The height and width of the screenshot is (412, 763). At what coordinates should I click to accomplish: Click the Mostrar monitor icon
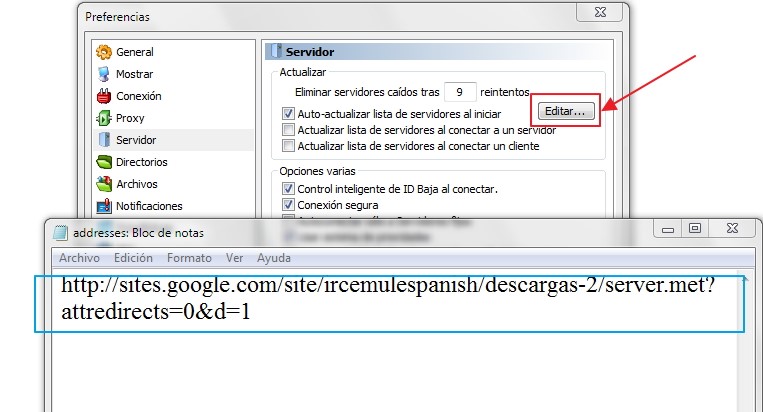pyautogui.click(x=104, y=74)
